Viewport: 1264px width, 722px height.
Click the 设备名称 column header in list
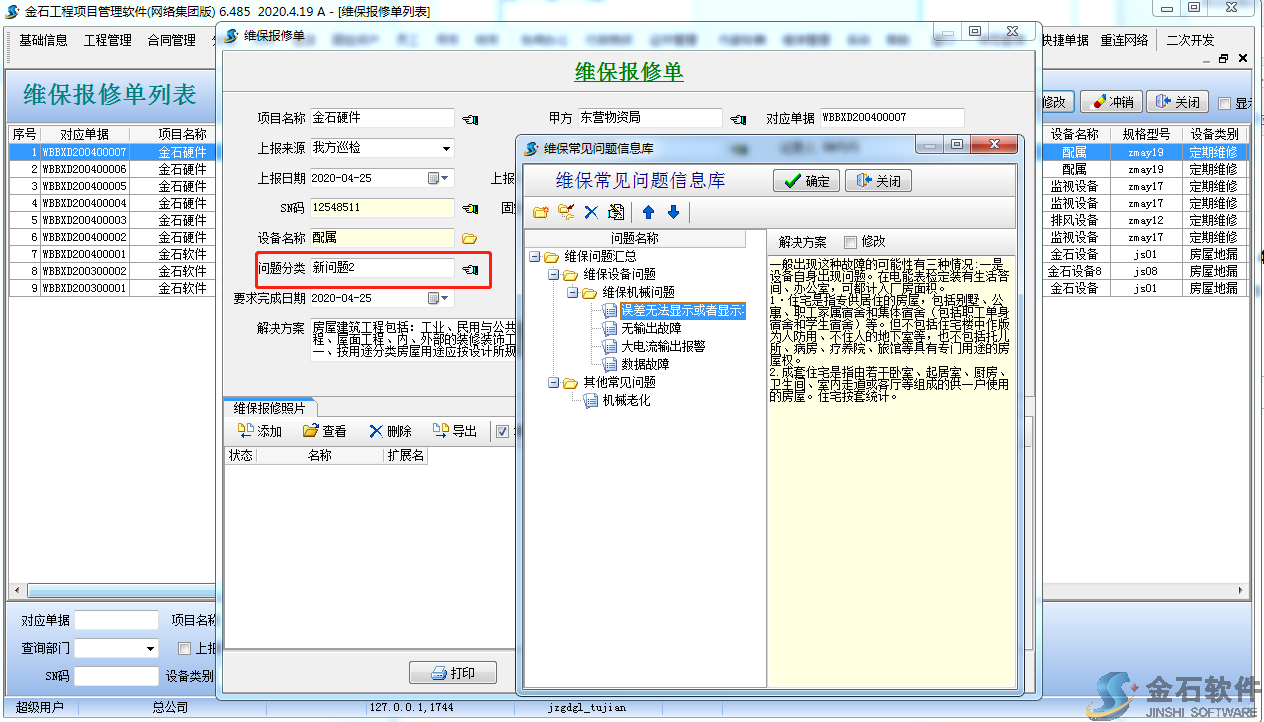pos(1075,134)
